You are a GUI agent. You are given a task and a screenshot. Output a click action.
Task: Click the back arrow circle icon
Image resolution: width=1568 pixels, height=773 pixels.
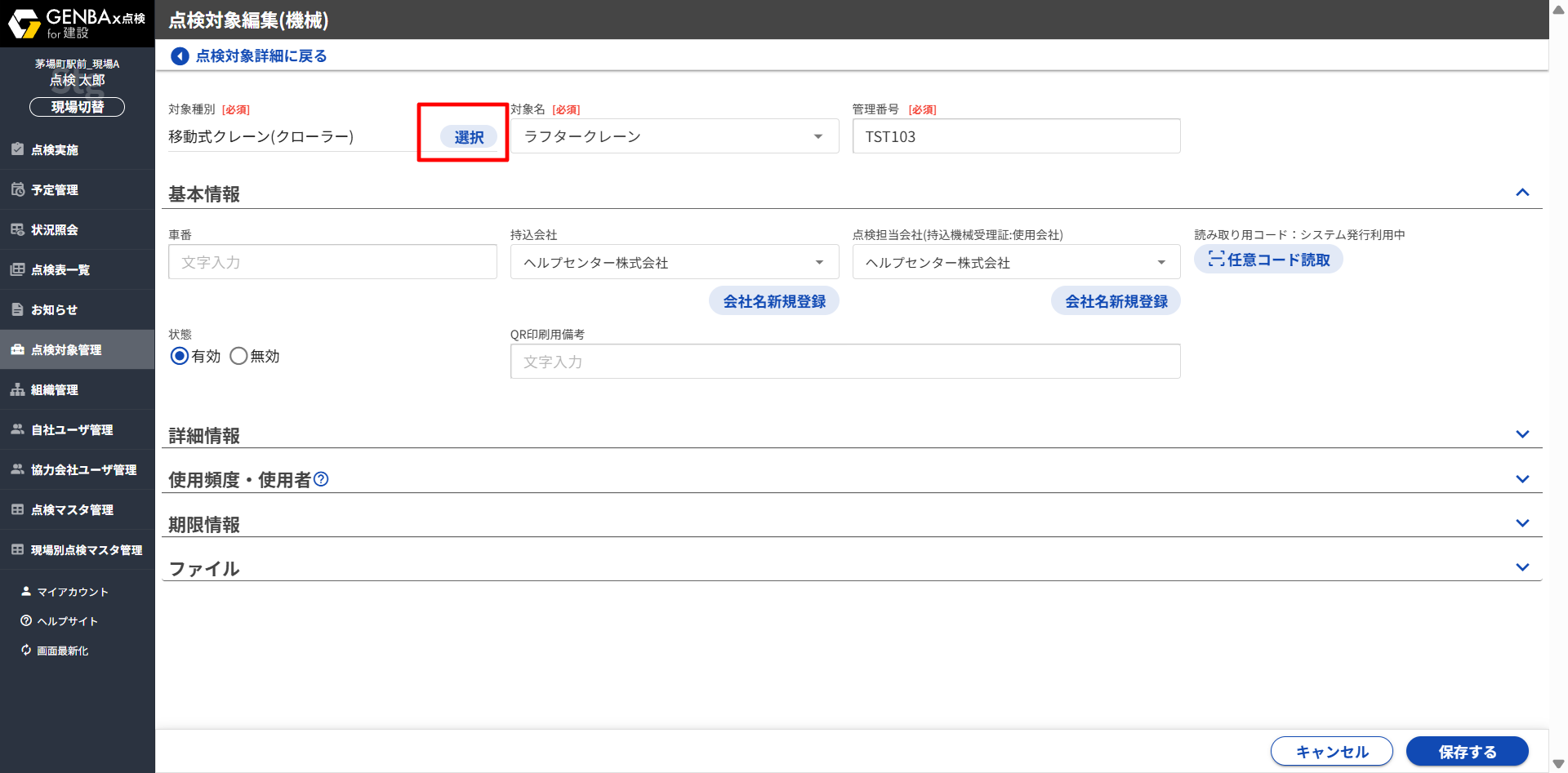tap(180, 56)
